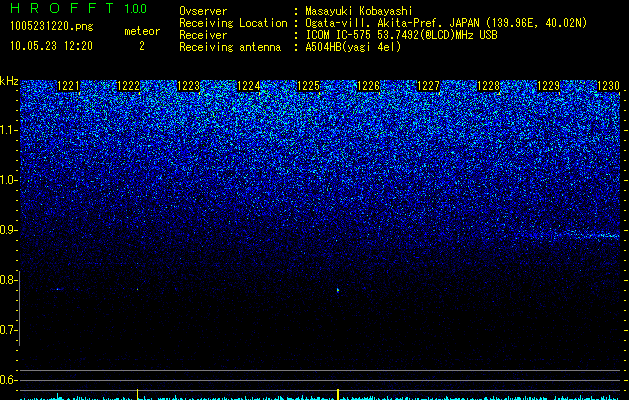Click the 1227 time marker
The height and width of the screenshot is (400, 629).
click(428, 86)
